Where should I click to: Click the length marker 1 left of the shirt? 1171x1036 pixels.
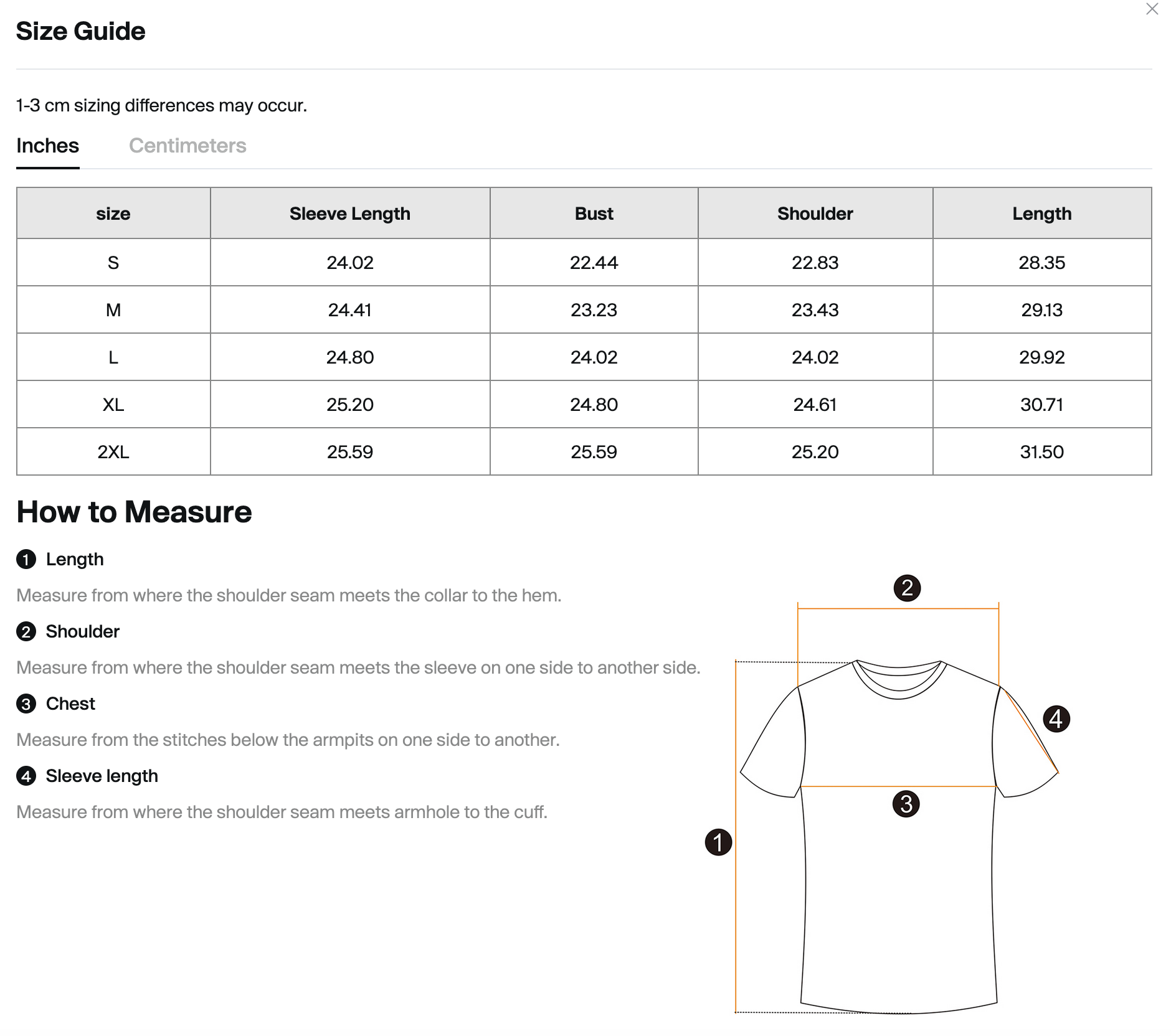click(x=718, y=842)
